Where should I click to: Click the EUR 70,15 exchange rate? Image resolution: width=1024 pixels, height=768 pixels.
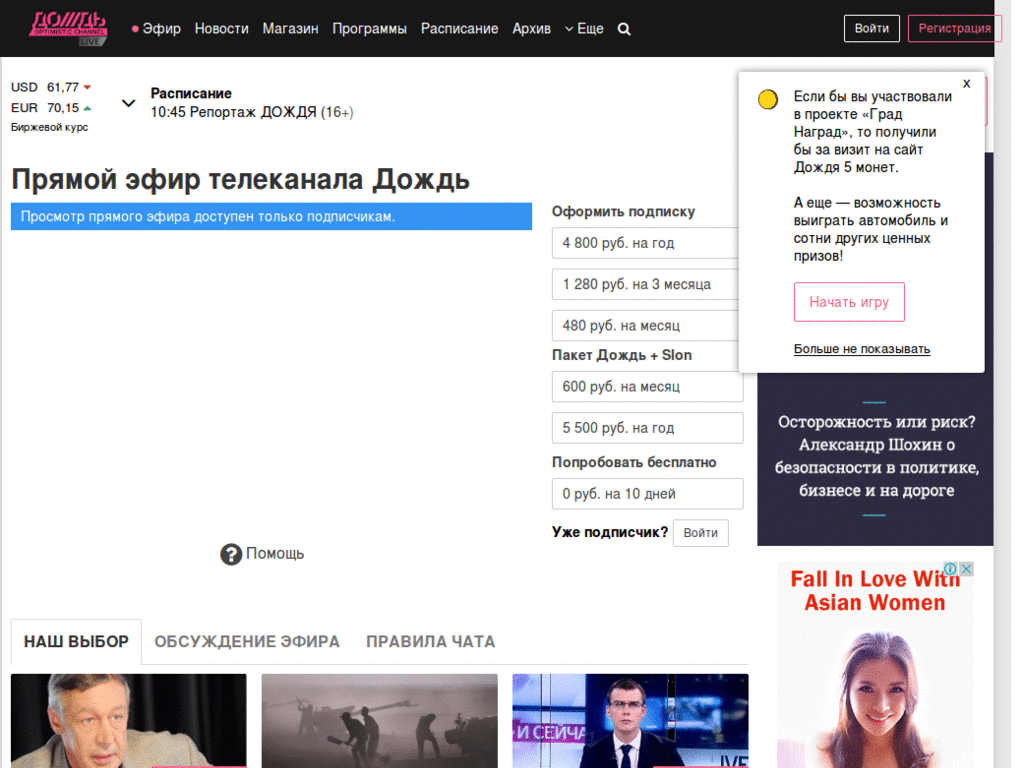coord(51,108)
